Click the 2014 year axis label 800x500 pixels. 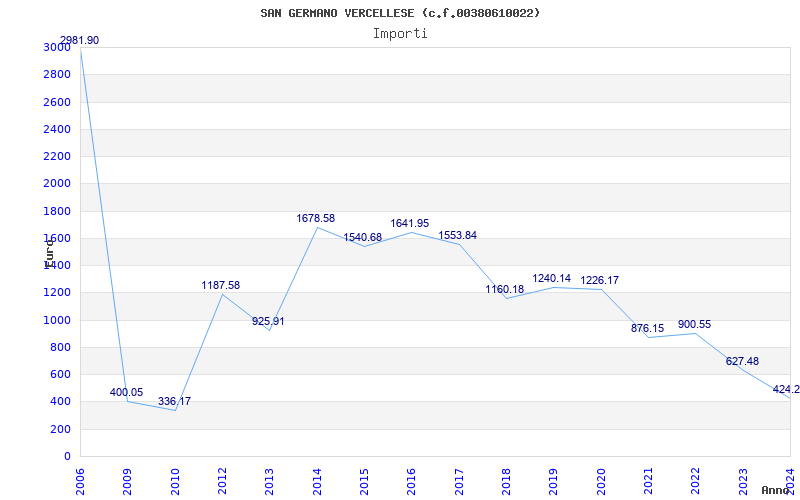point(317,482)
